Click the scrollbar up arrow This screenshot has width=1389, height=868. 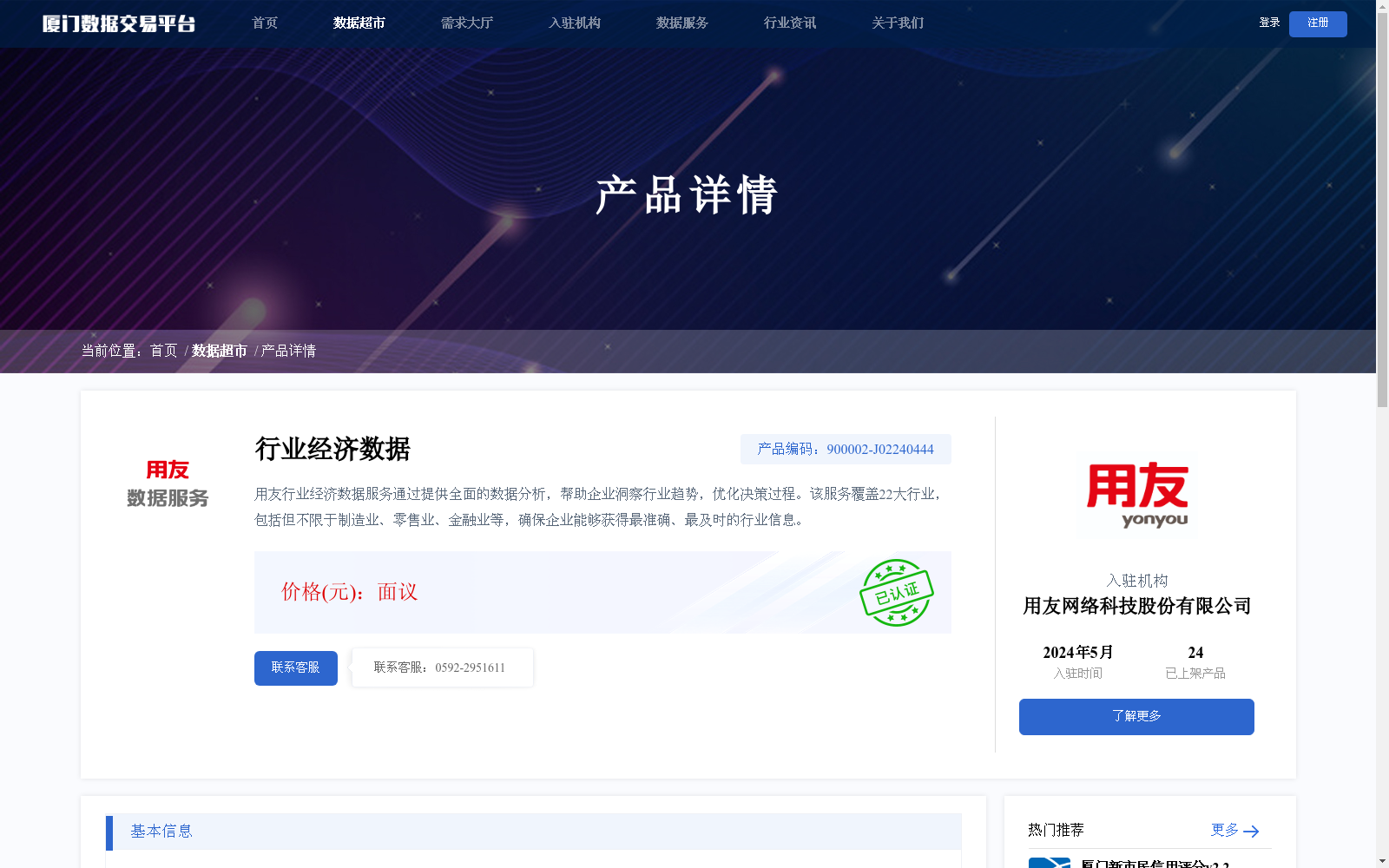(1382, 7)
